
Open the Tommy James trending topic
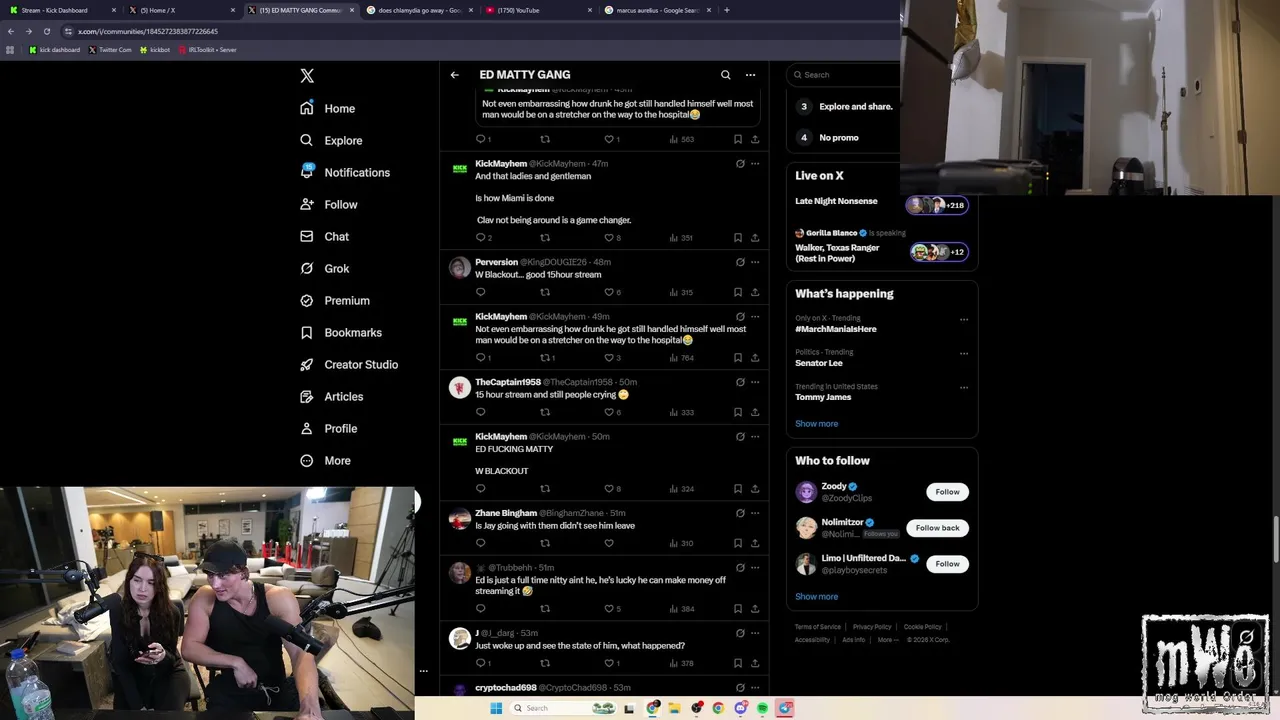[823, 397]
